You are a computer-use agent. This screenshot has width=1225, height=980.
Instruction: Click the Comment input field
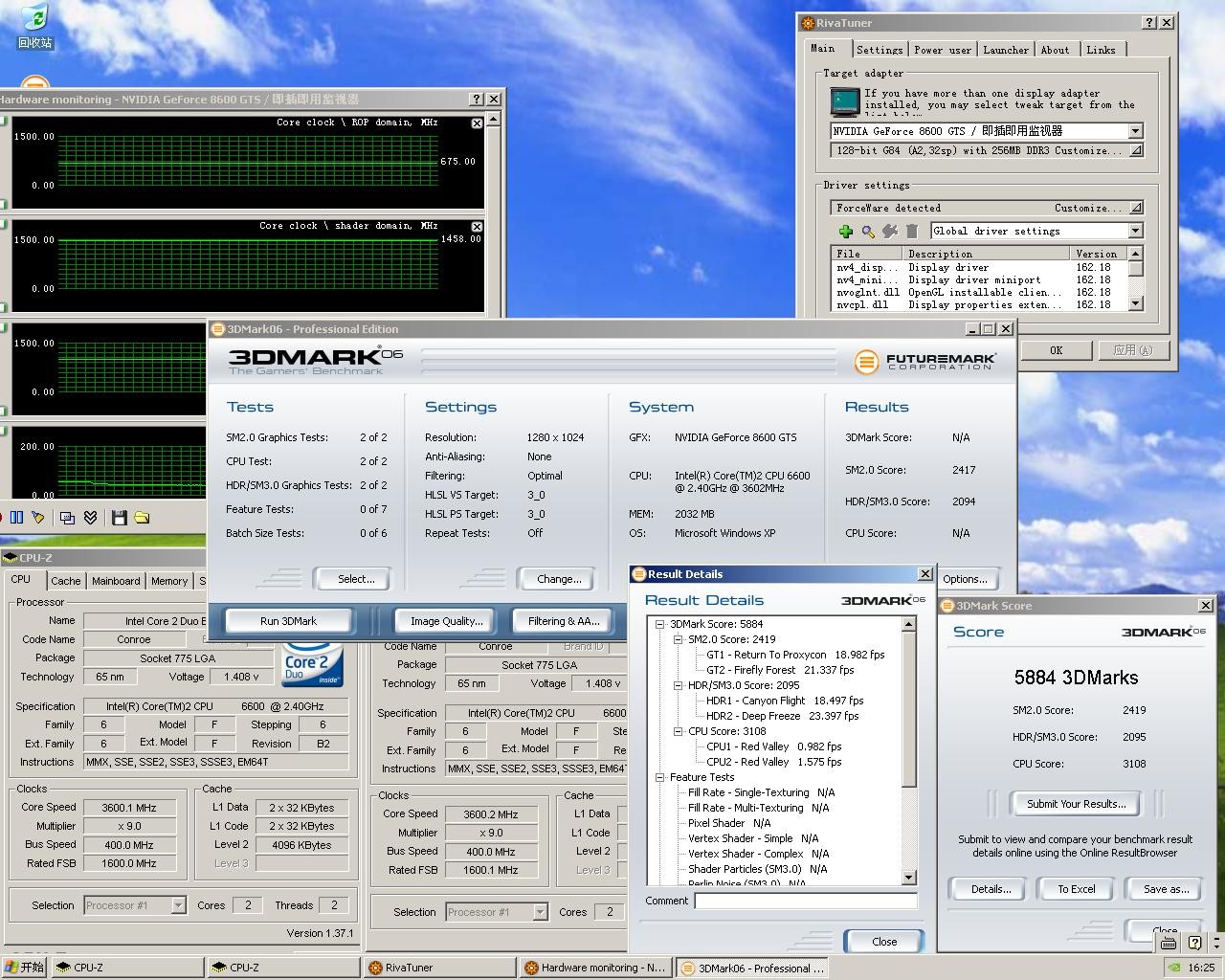(805, 901)
